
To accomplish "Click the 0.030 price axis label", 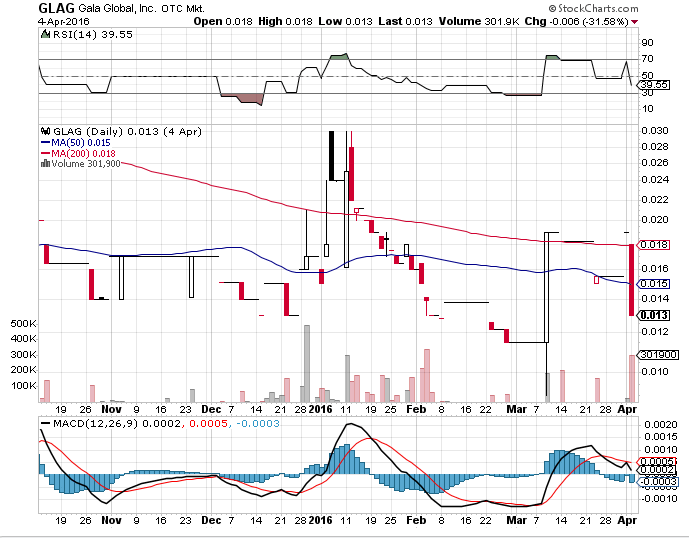I will tap(655, 131).
